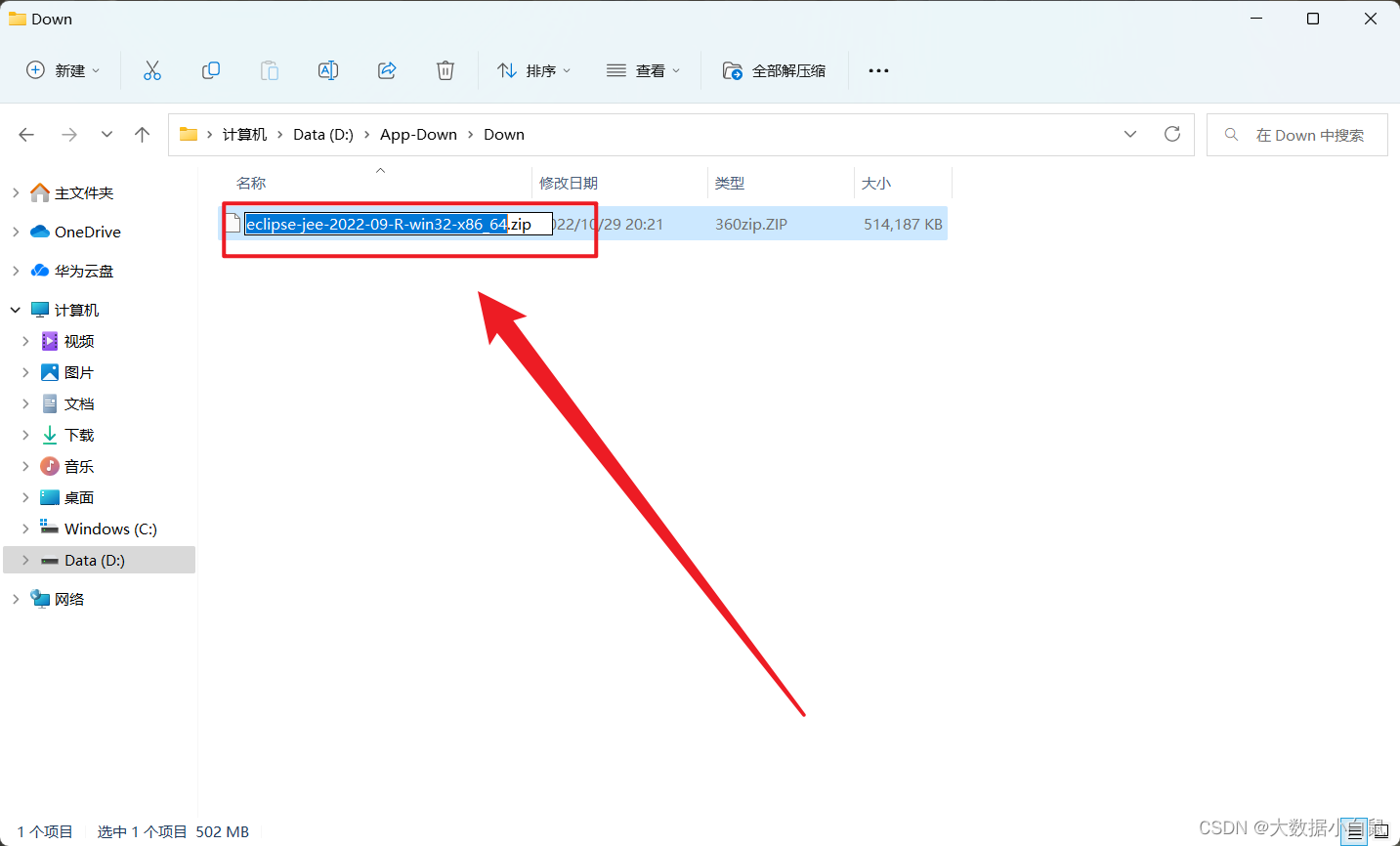
Task: Go forward with the right arrow
Action: point(69,135)
